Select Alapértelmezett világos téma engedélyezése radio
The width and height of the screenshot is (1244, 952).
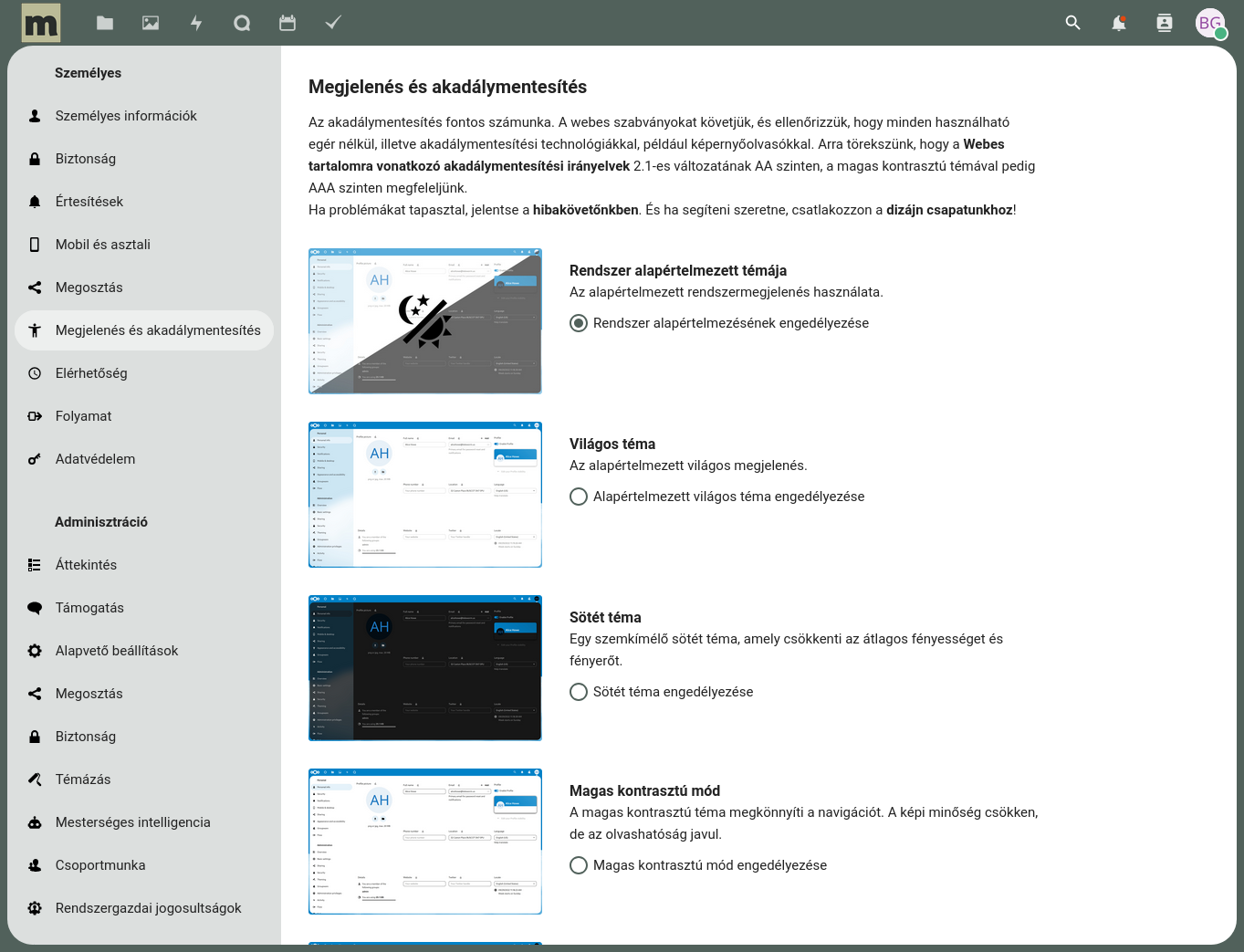(579, 497)
